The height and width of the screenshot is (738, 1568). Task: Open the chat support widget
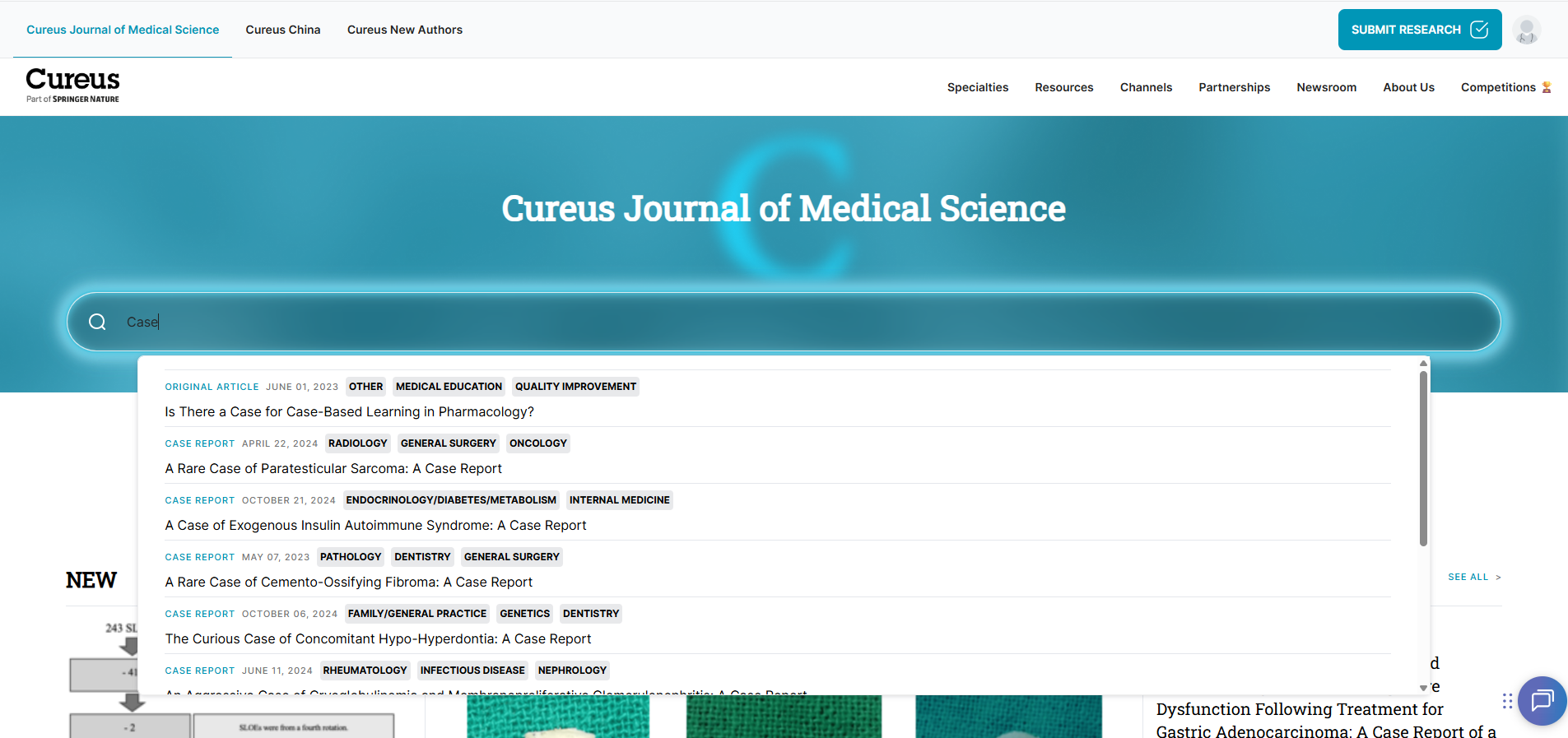coord(1542,701)
